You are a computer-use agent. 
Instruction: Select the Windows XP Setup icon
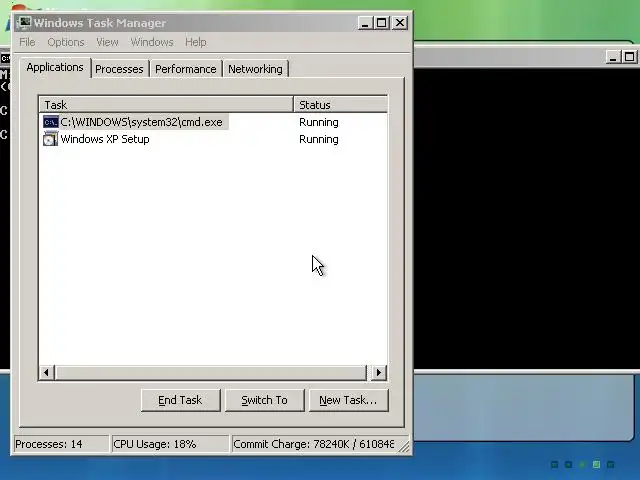click(x=51, y=139)
